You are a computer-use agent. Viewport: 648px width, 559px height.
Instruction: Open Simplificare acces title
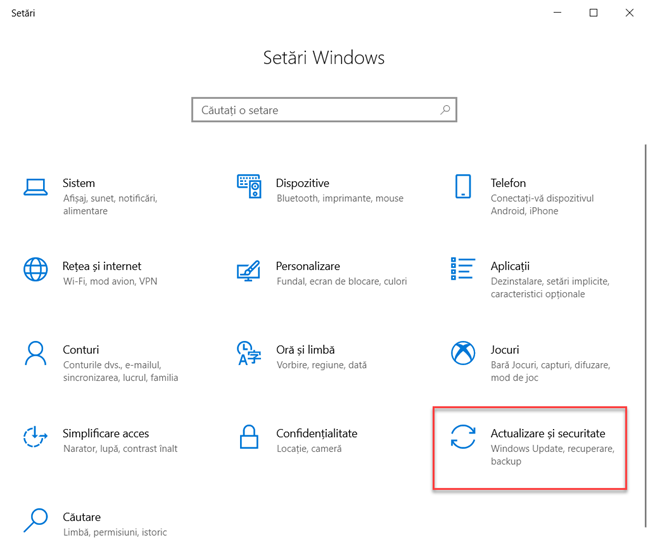click(106, 433)
